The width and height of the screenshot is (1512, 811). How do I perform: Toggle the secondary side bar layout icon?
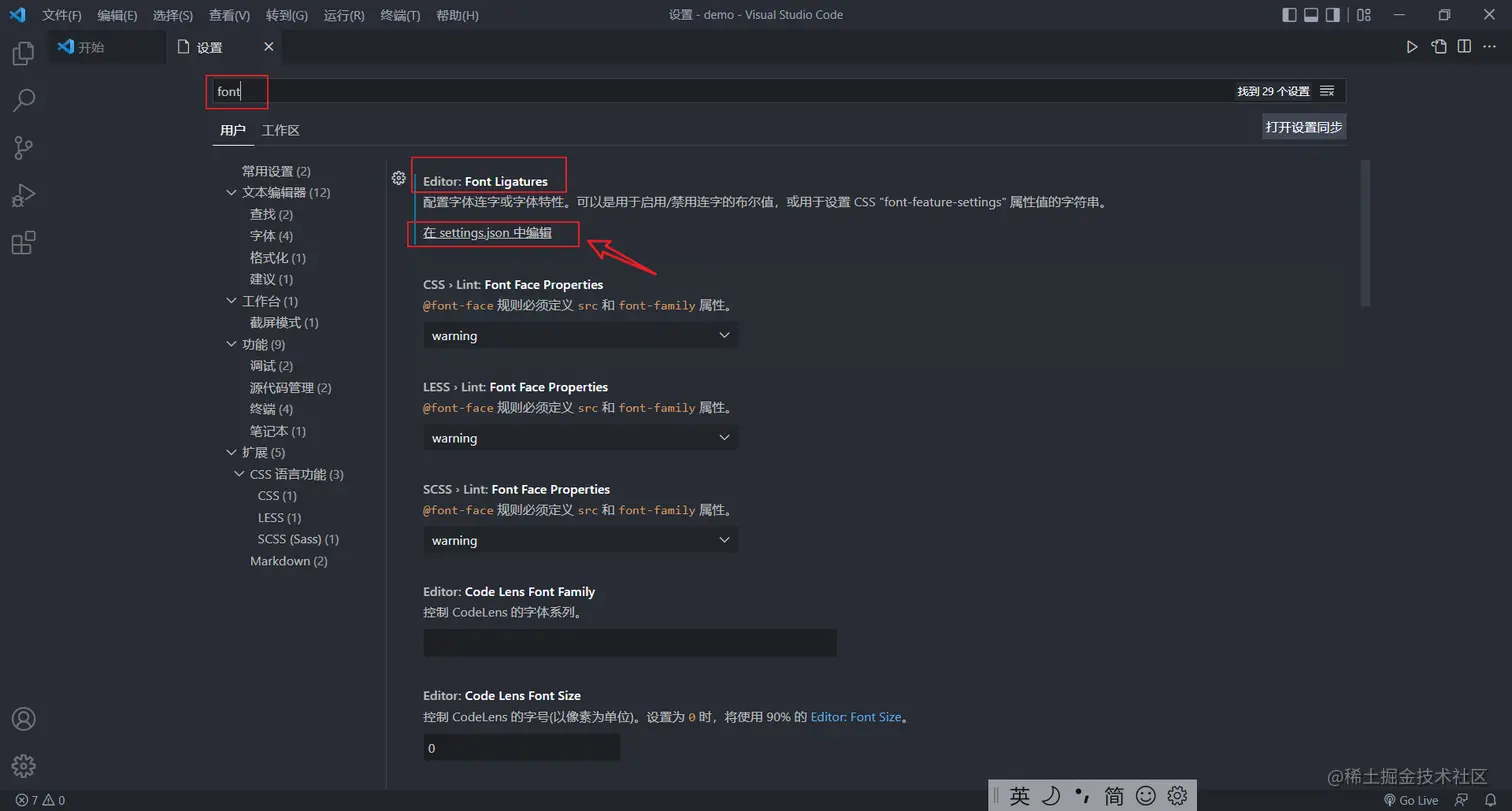pos(1333,15)
